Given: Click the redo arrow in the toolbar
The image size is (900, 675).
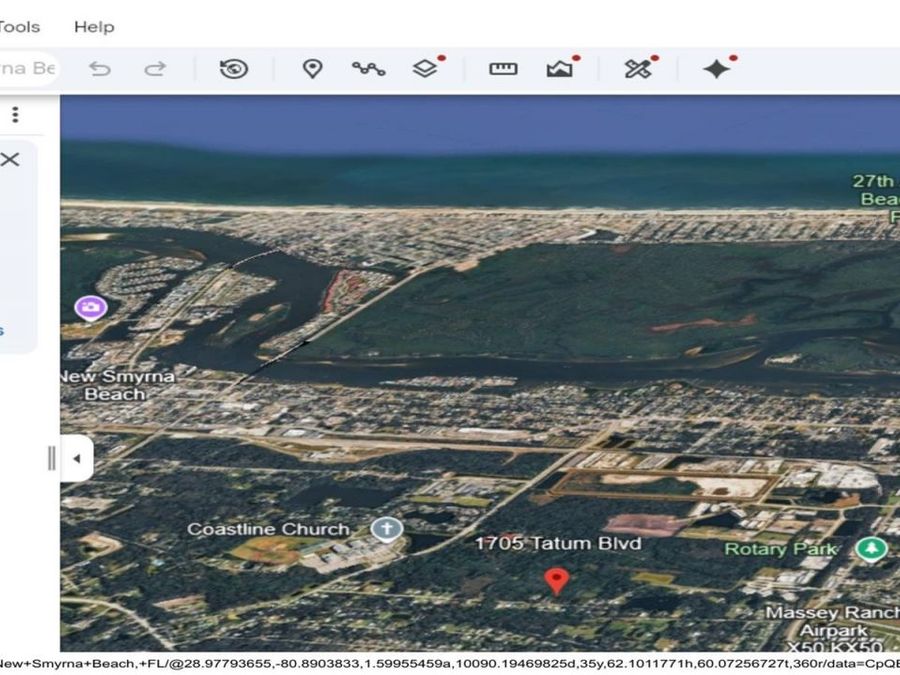Looking at the screenshot, I should [157, 68].
